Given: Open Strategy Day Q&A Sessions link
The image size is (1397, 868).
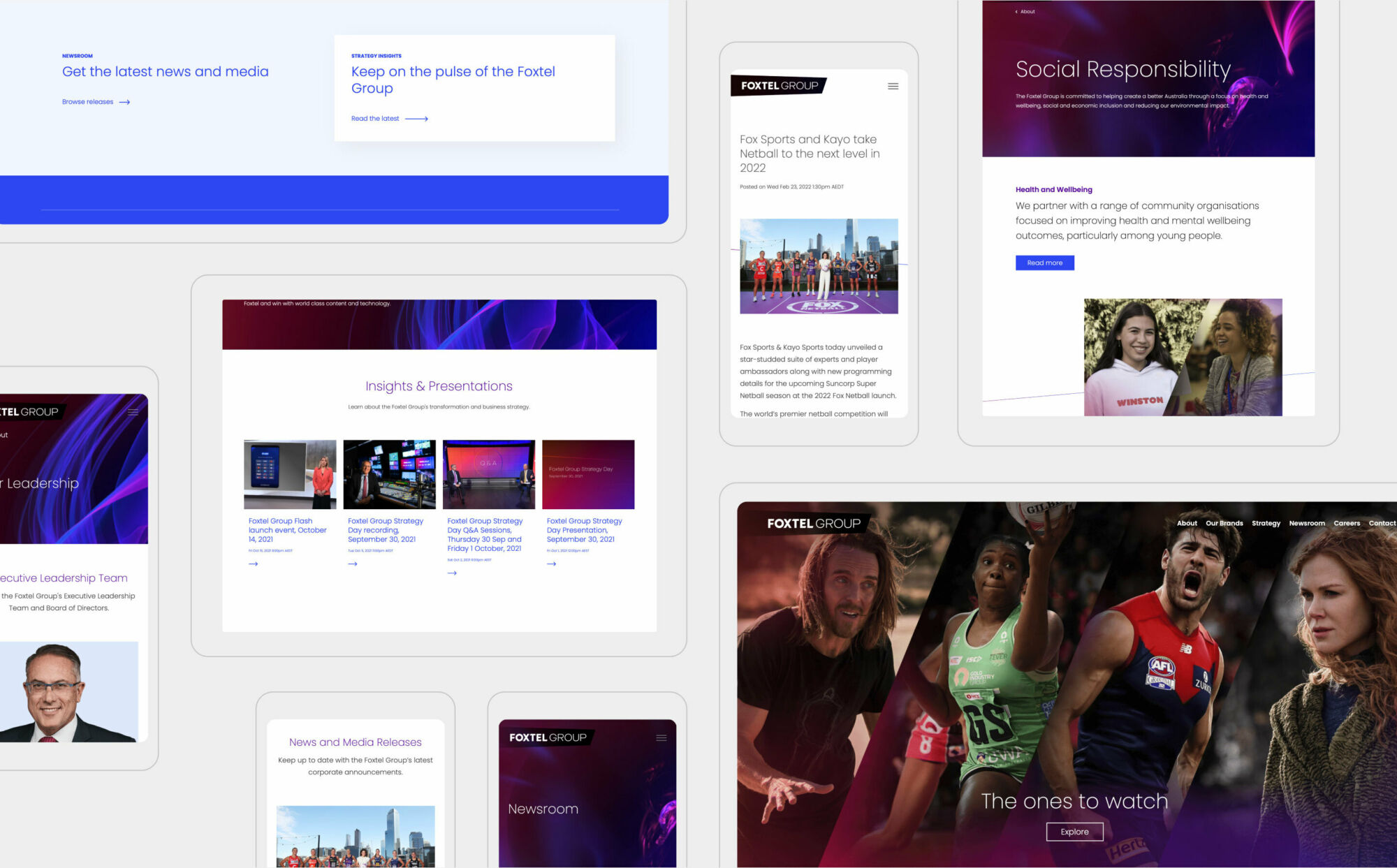Looking at the screenshot, I should [x=485, y=535].
